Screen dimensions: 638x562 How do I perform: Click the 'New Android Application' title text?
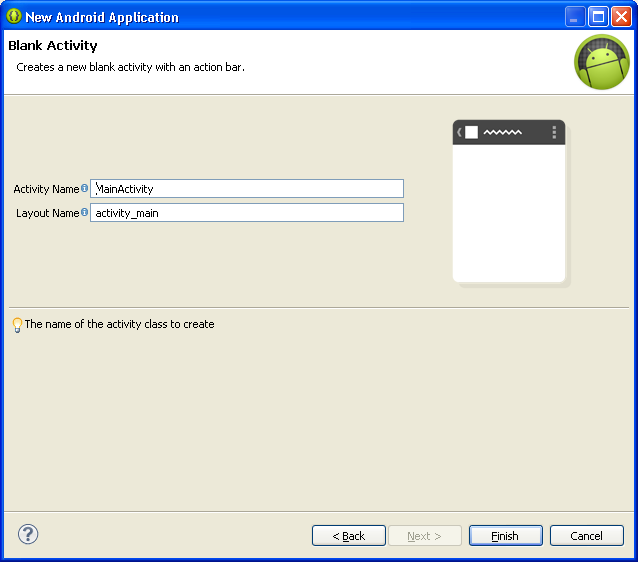[x=102, y=17]
